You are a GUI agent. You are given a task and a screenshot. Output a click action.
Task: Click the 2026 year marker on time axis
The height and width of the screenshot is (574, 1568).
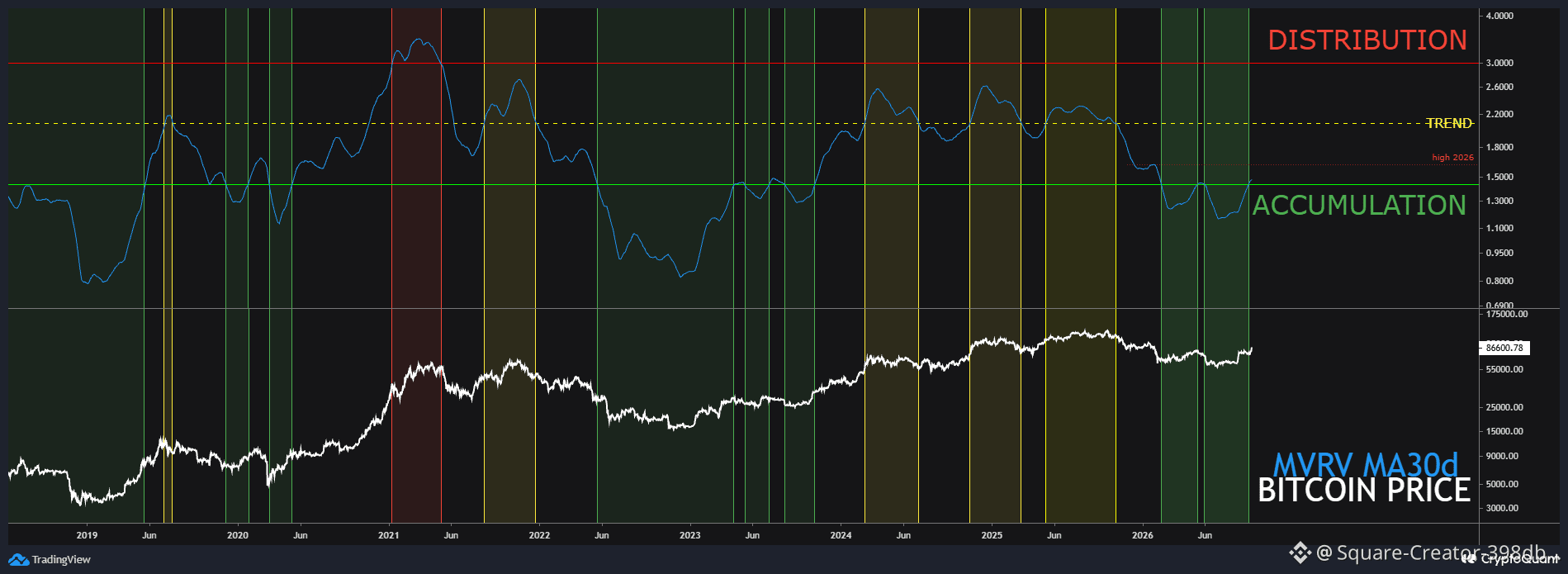click(1143, 535)
